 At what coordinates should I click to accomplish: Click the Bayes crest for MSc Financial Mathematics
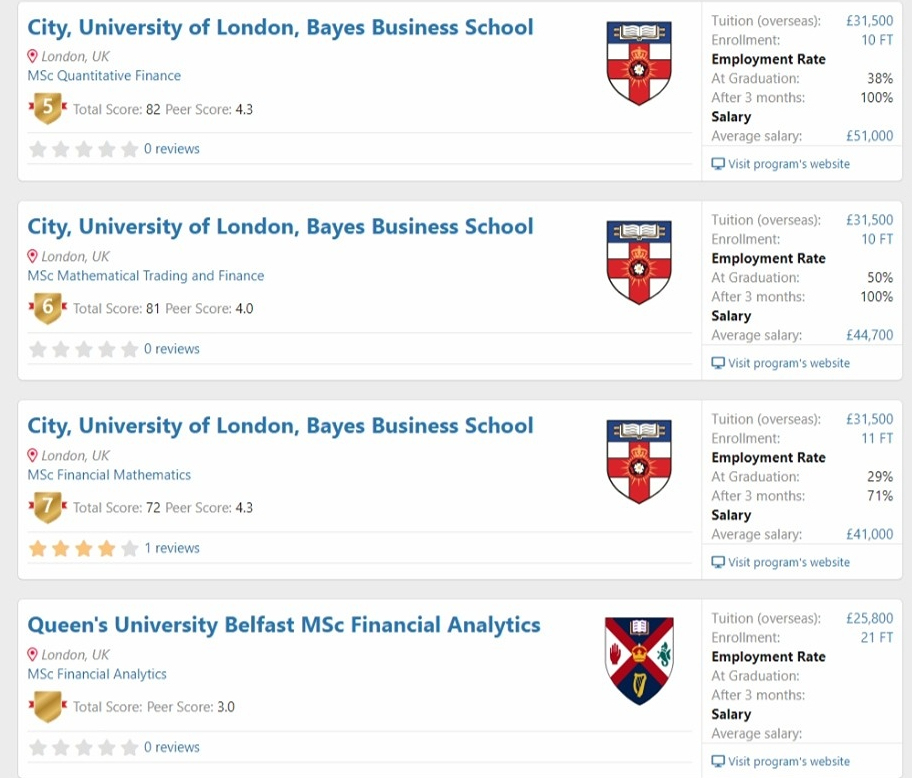pyautogui.click(x=639, y=462)
